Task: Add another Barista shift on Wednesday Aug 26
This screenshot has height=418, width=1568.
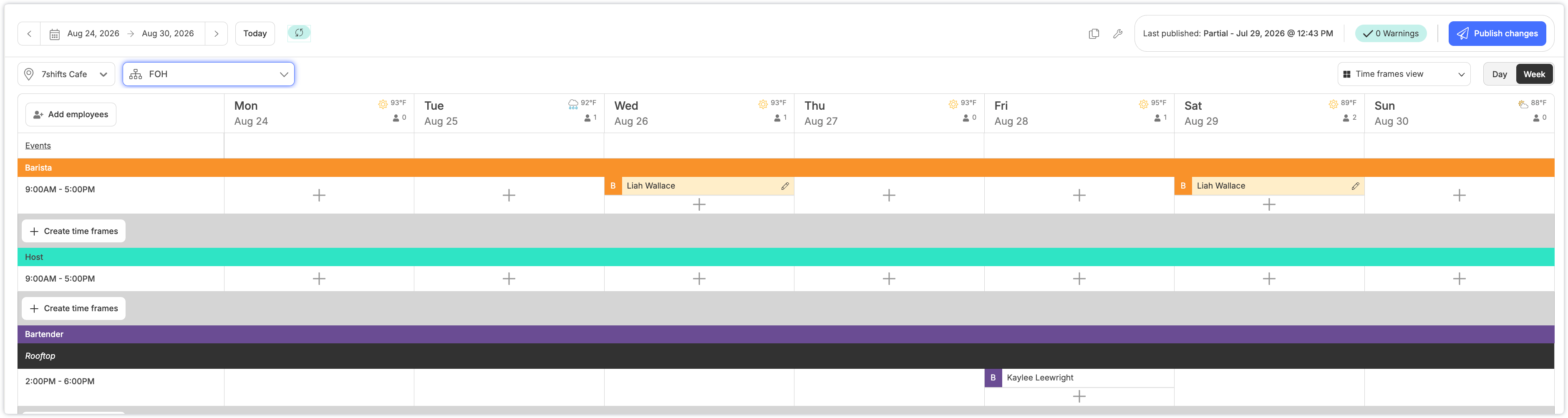Action: tap(699, 204)
